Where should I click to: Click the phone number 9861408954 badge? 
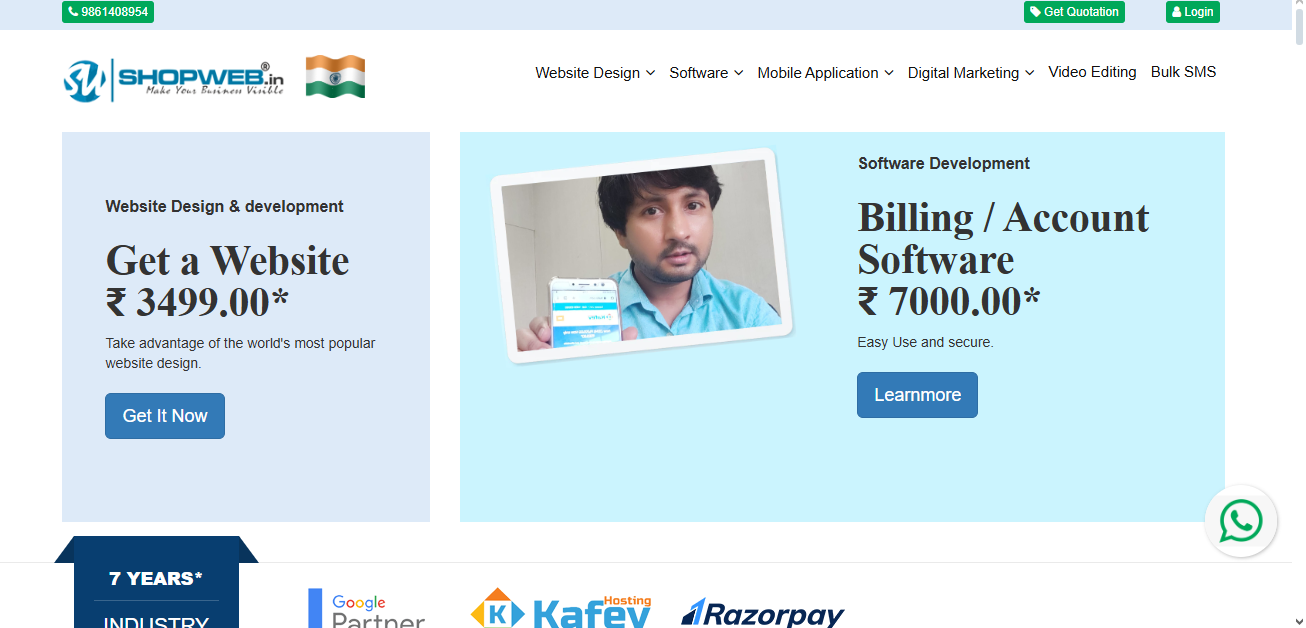pyautogui.click(x=108, y=12)
